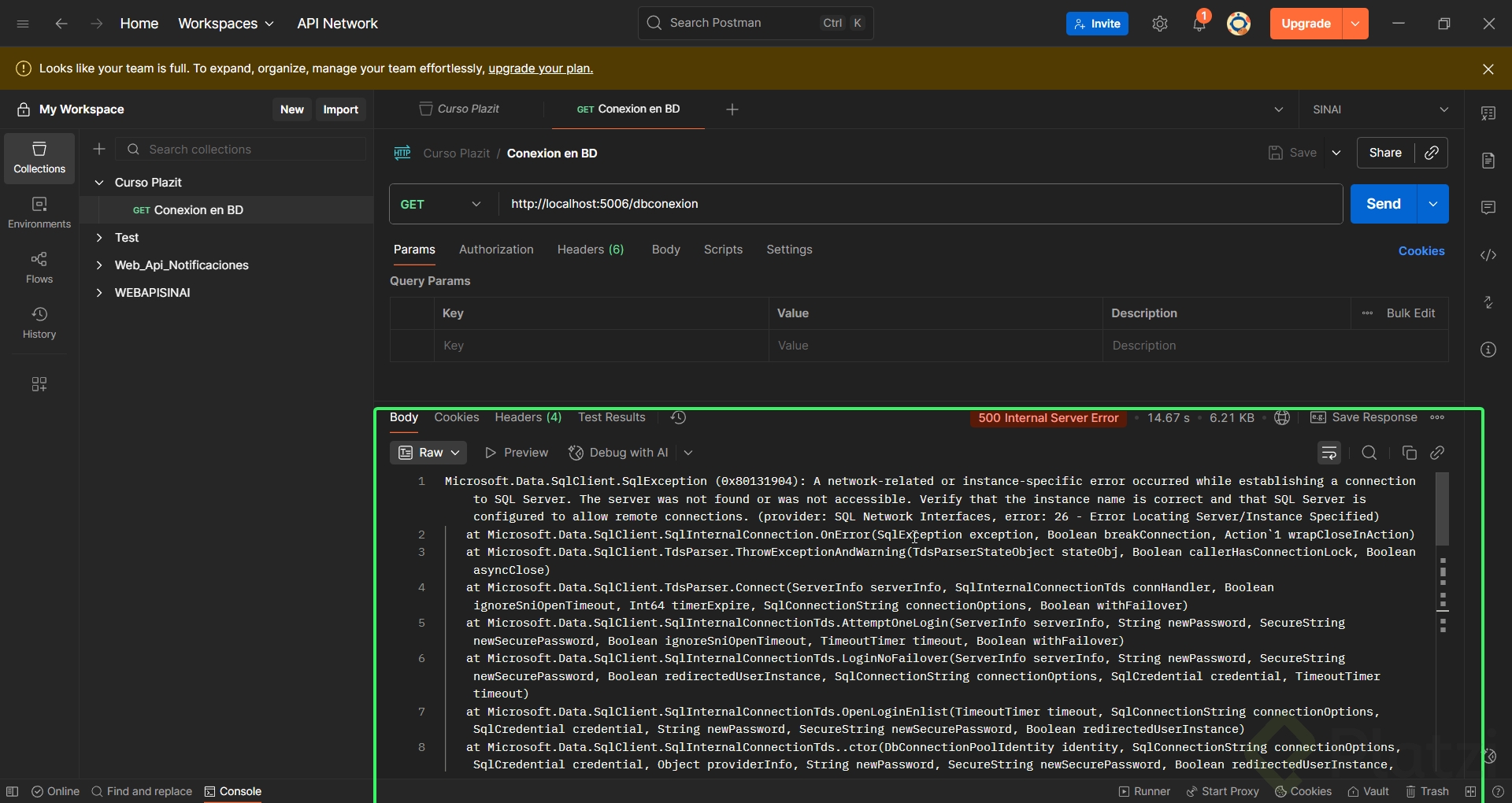
Task: Open the settings gear icon
Action: [1160, 24]
